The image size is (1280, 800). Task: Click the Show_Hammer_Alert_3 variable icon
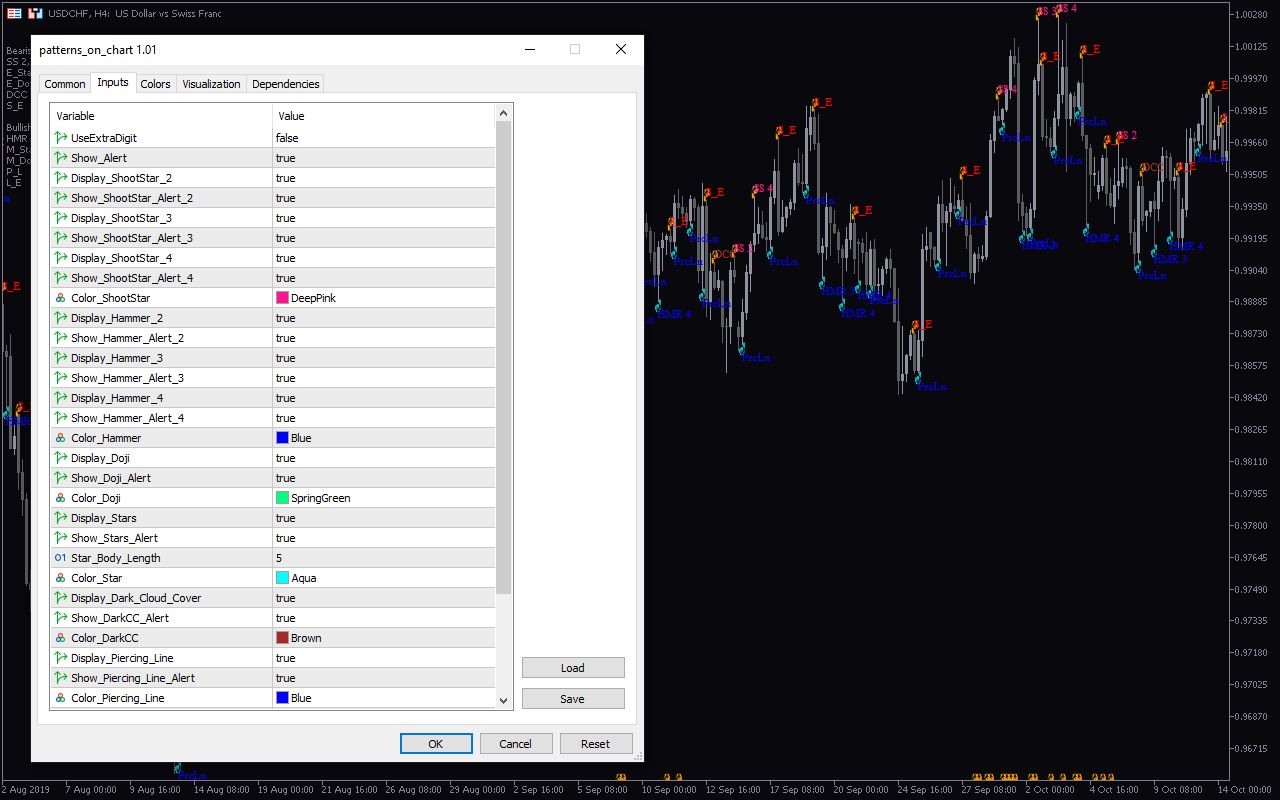click(61, 378)
